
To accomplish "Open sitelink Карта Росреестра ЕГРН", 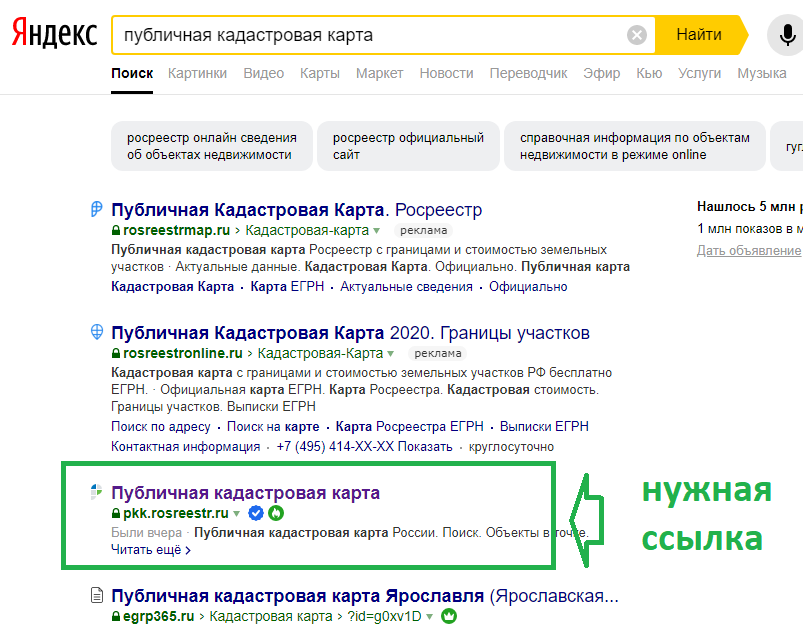I will pyautogui.click(x=409, y=426).
